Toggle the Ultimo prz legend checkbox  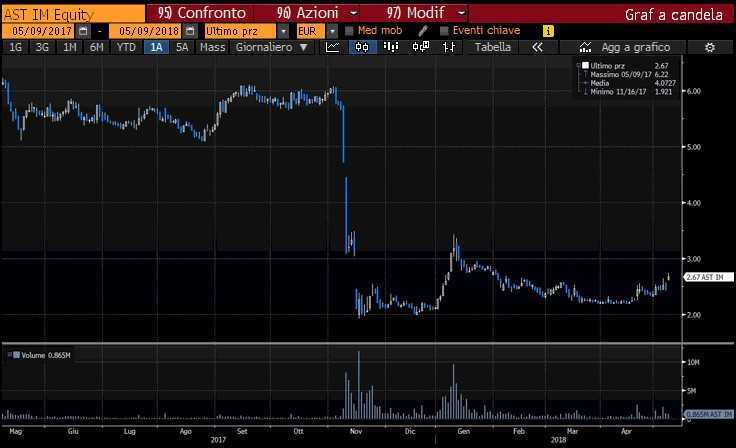585,65
